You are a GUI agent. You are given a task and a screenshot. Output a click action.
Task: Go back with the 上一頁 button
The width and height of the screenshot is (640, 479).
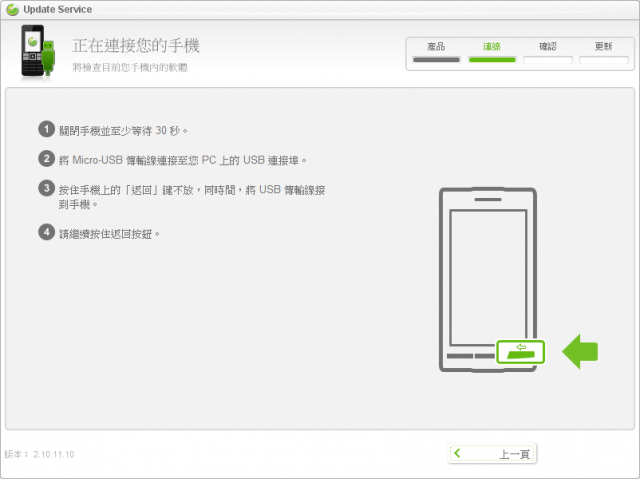[x=492, y=453]
